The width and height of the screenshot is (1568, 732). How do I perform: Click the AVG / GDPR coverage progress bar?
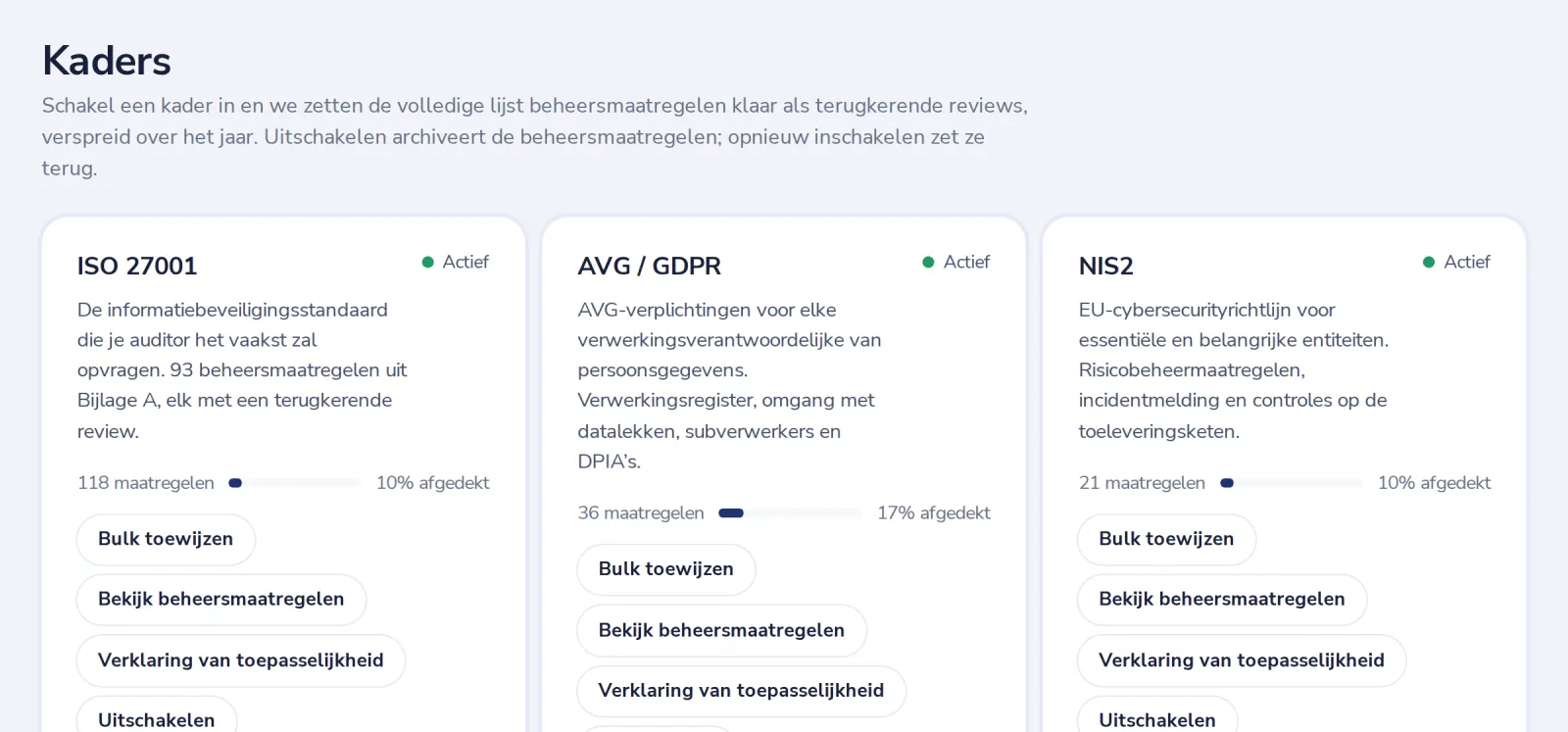790,513
